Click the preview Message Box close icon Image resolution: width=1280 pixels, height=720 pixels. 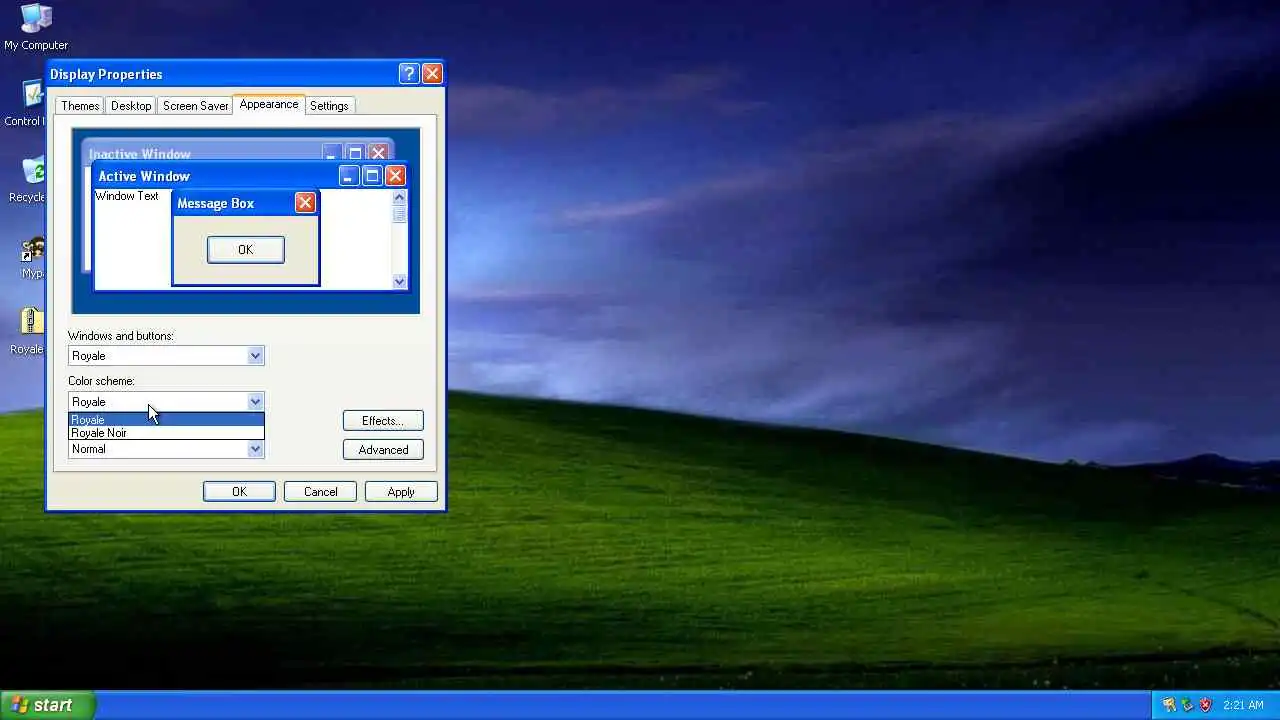point(305,203)
